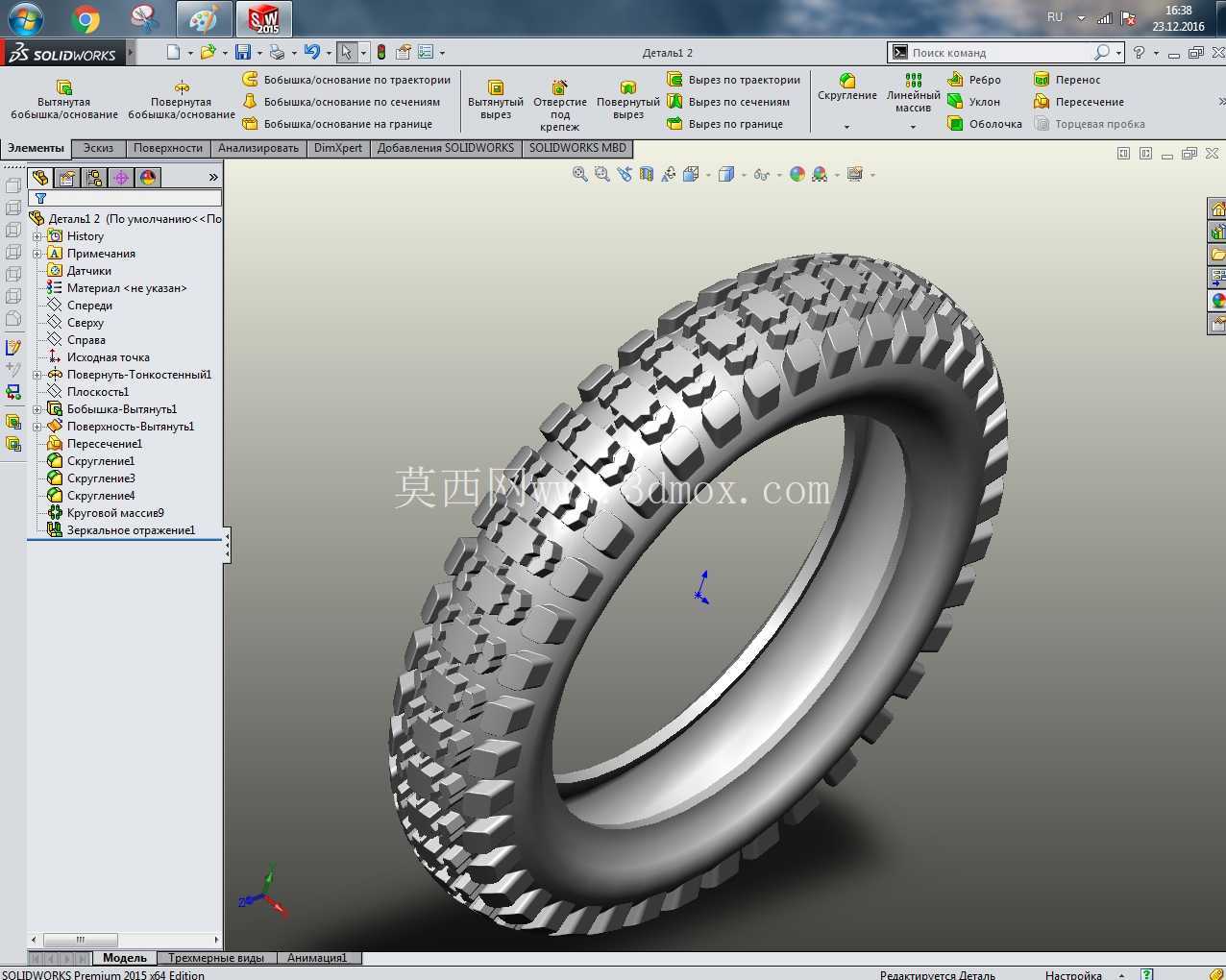
Task: Select the Rib (Ребро) tool
Action: click(x=975, y=80)
